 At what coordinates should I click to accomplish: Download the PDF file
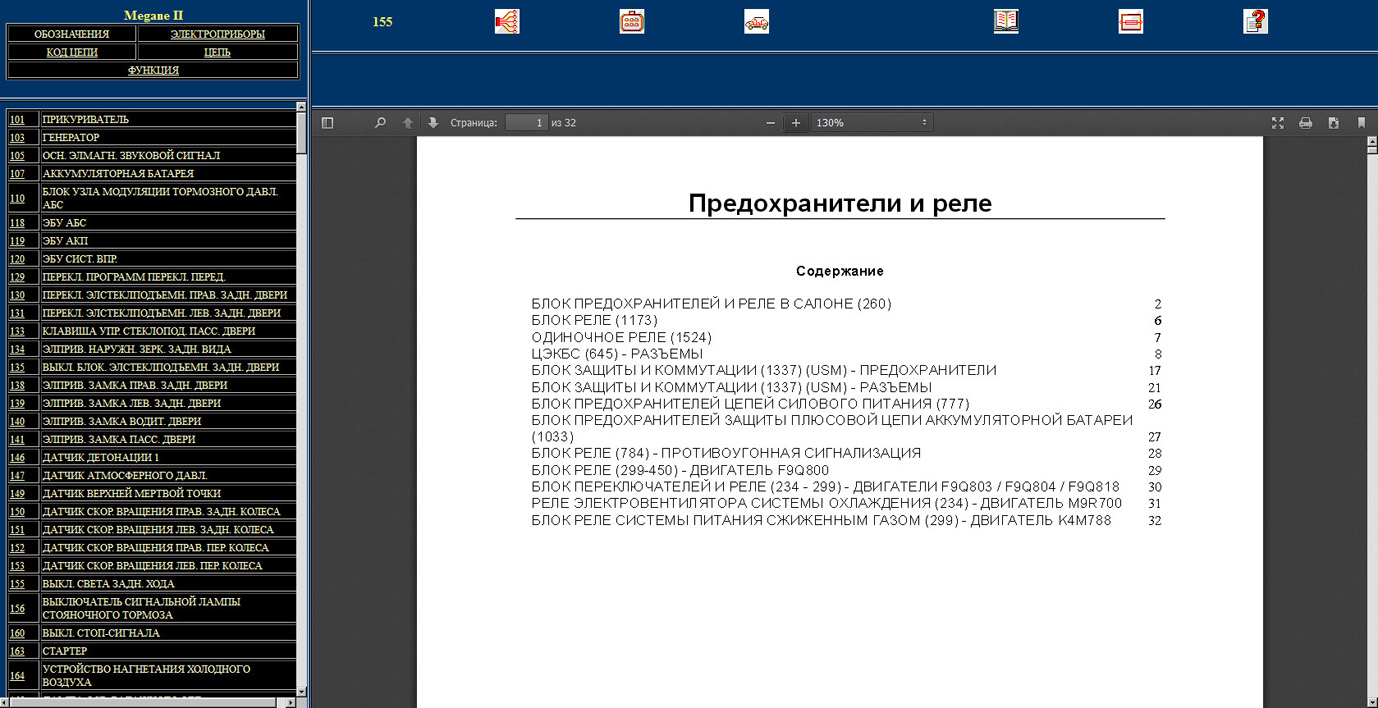point(1333,123)
